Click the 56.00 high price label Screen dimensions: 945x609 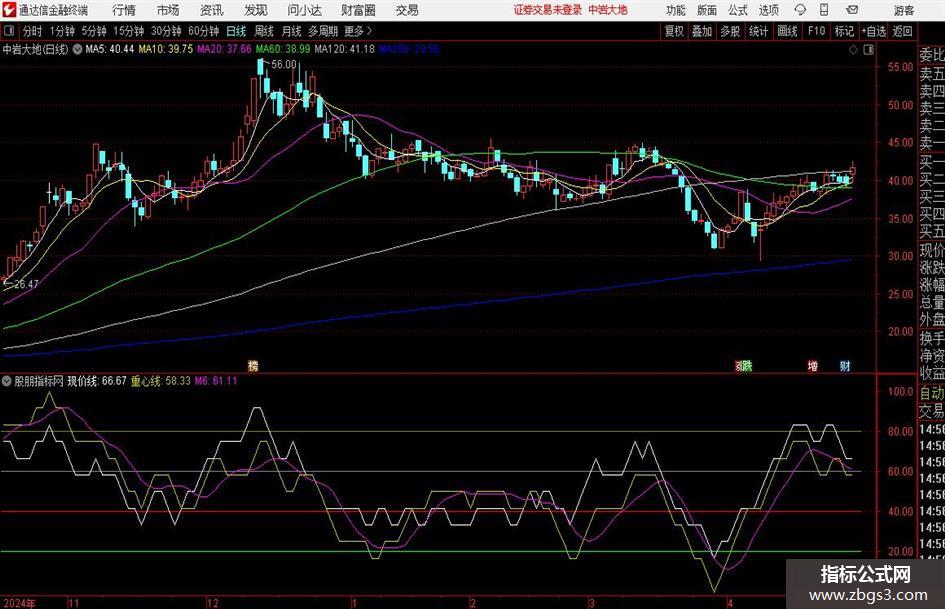click(x=284, y=64)
